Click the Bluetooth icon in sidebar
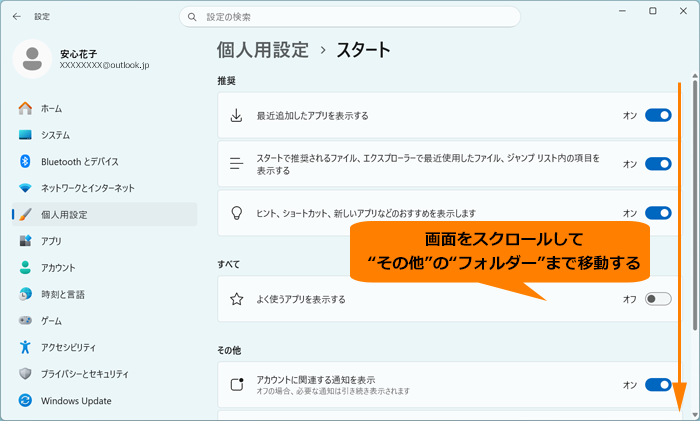Viewport: 700px width, 421px height. coord(25,161)
